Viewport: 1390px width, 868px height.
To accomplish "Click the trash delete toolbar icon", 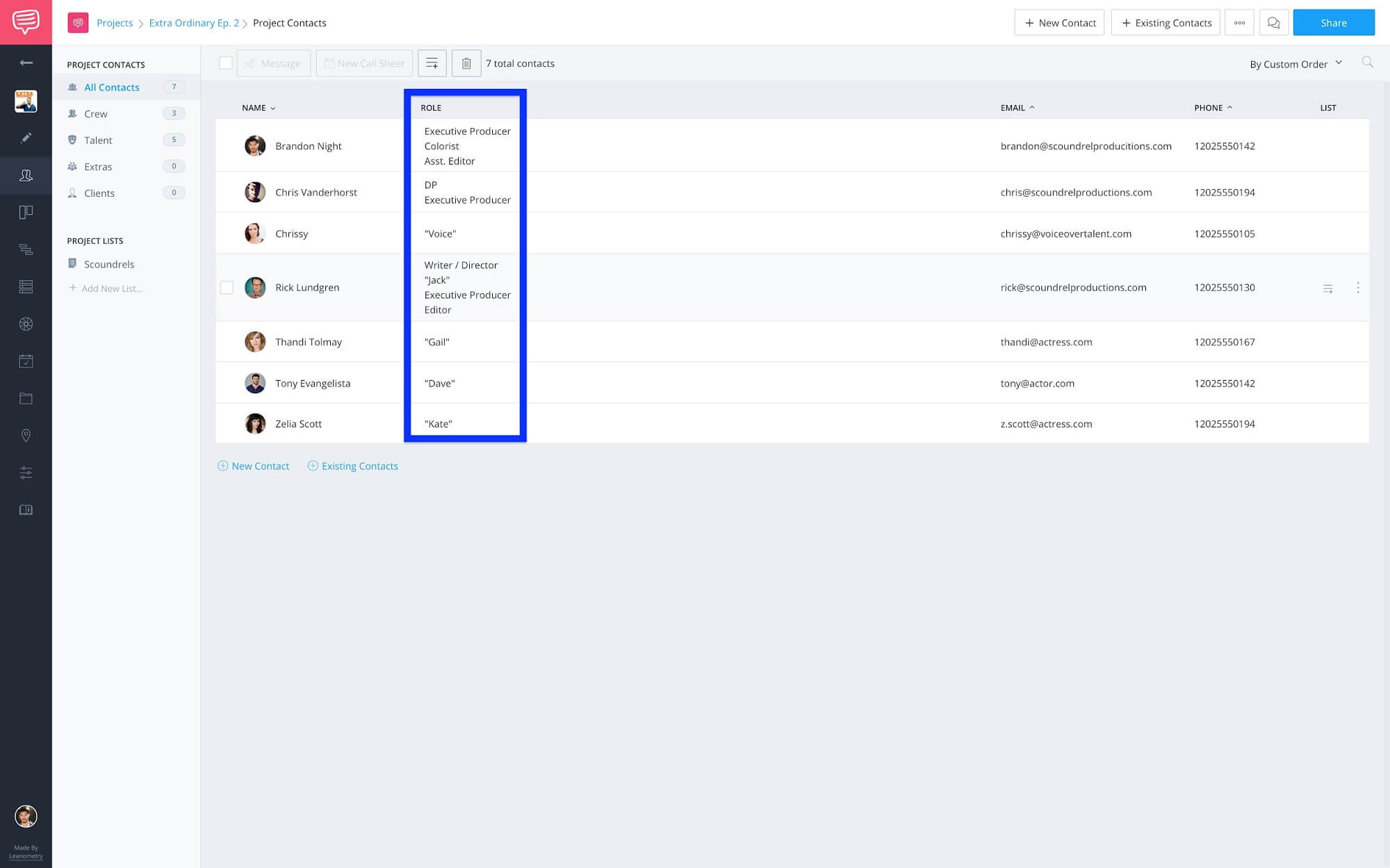I will 466,63.
